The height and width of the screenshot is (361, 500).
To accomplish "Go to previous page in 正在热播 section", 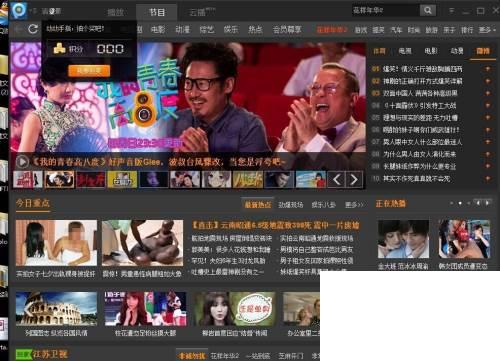I will (478, 203).
